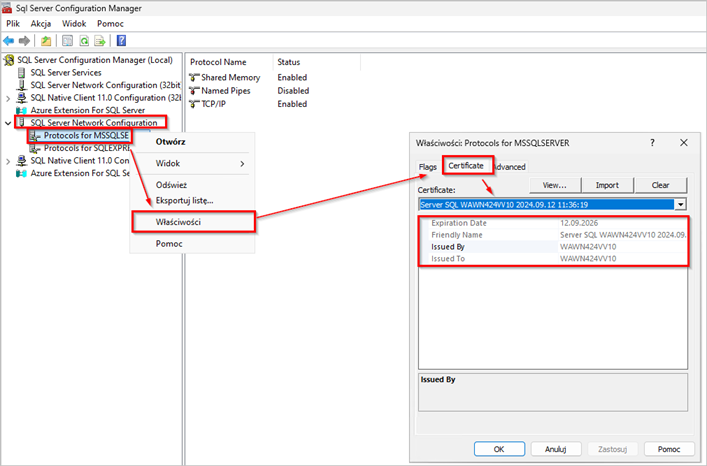Screen dimensions: 707x466
Task: Choose Eksportuj listę in the context menu
Action: pyautogui.click(x=193, y=201)
